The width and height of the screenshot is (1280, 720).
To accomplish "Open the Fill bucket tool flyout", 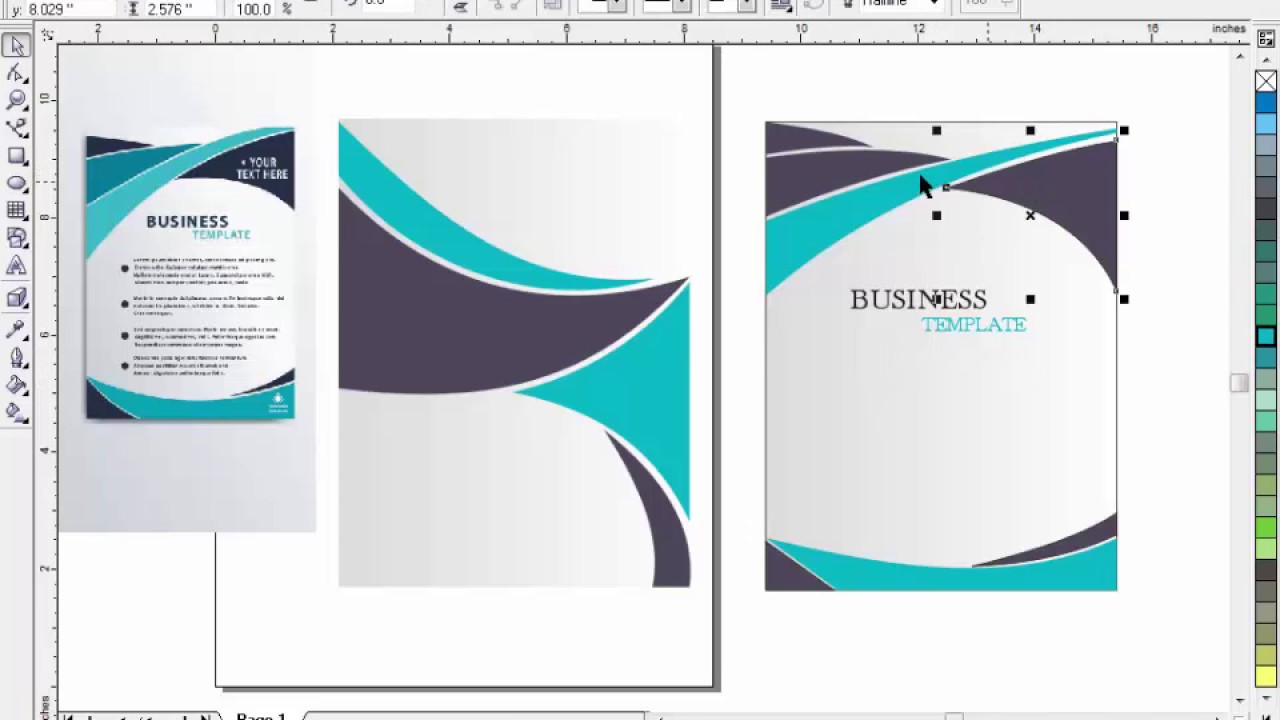I will click(x=16, y=385).
